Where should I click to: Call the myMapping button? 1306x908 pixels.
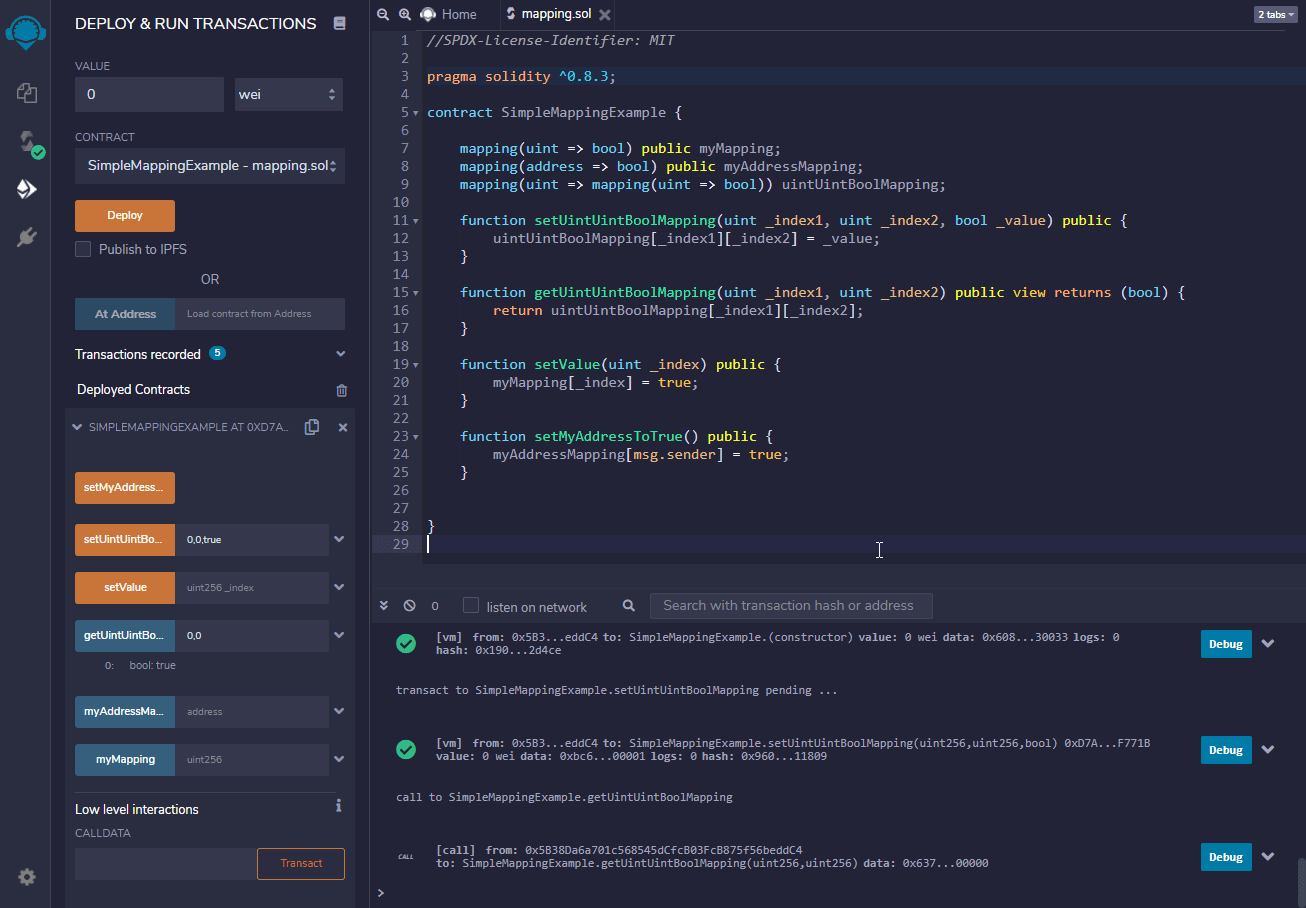[125, 759]
